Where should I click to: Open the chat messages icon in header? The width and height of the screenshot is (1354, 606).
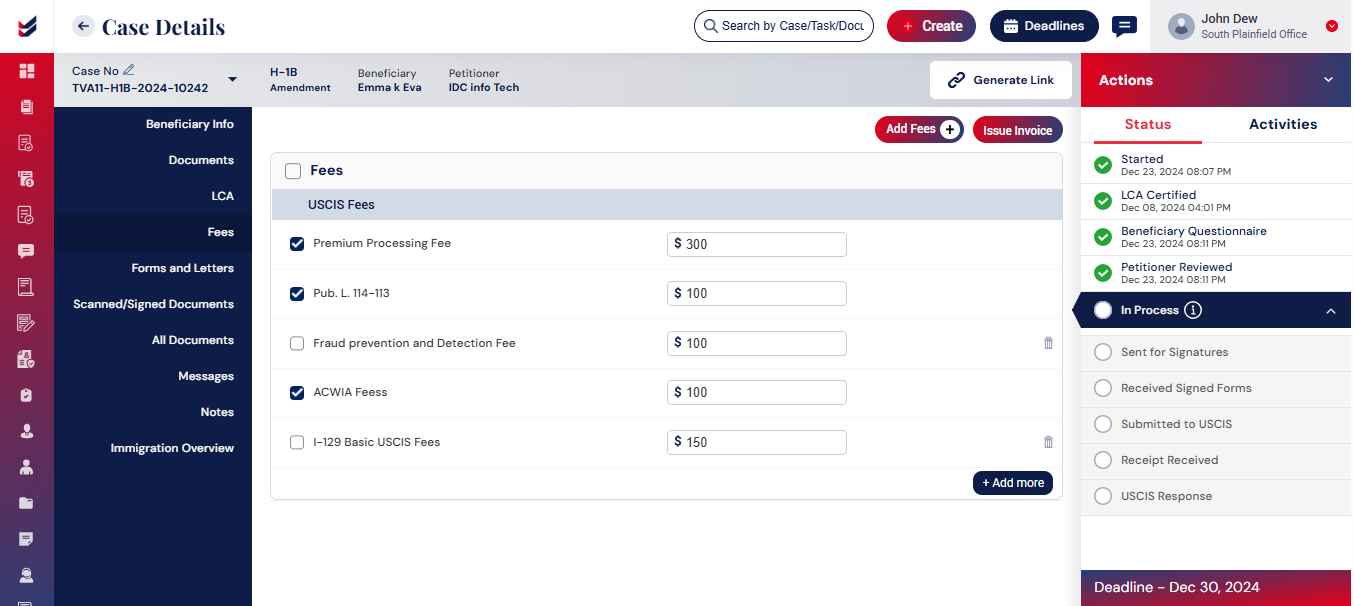coord(1124,27)
